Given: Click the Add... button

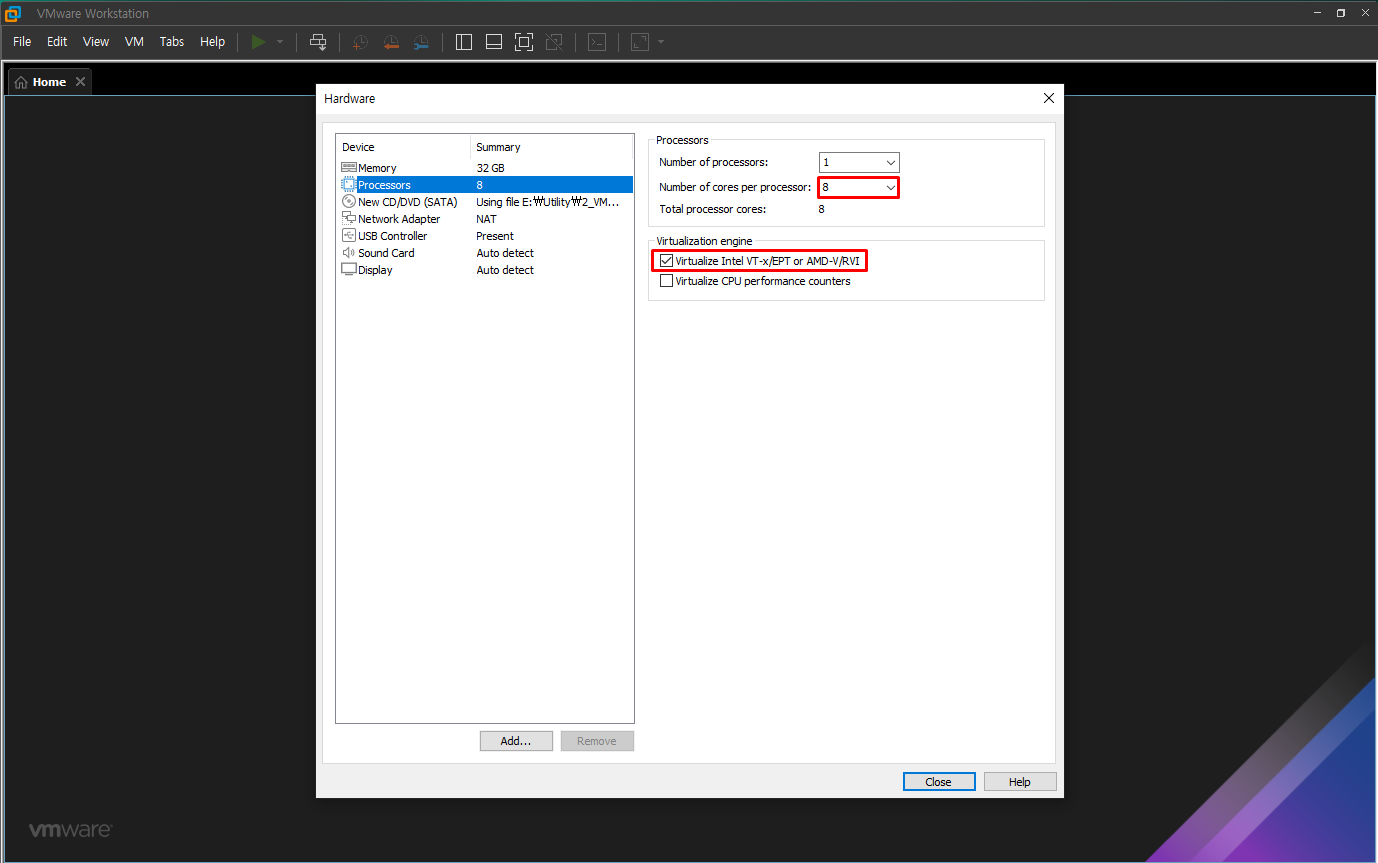Looking at the screenshot, I should (x=516, y=741).
